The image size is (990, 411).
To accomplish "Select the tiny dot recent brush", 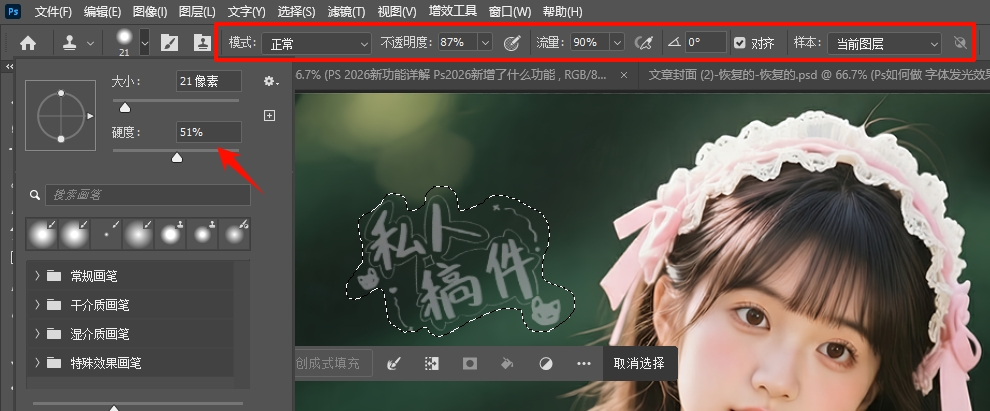I will tap(106, 234).
